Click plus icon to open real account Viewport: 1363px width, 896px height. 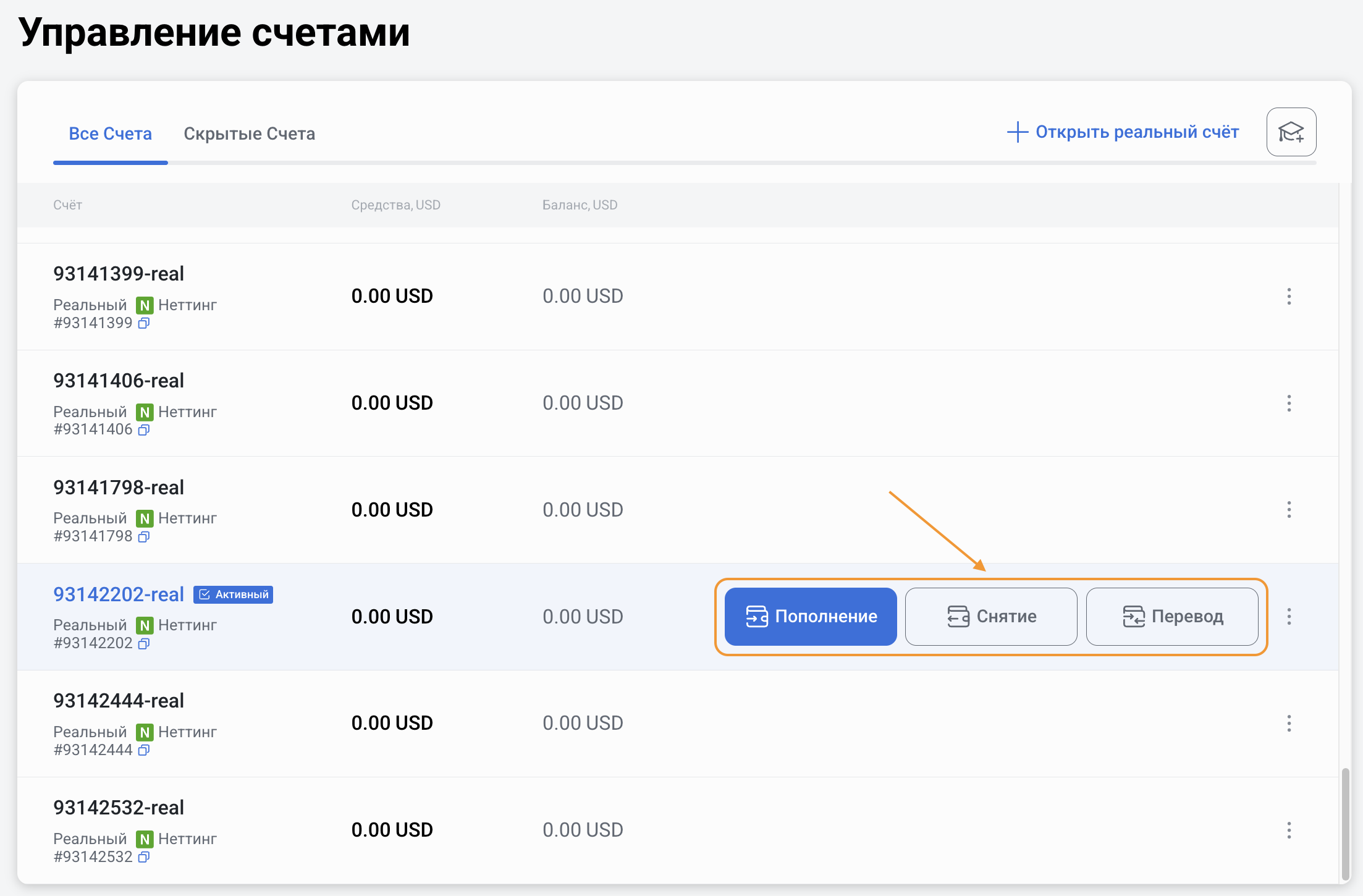coord(1017,132)
